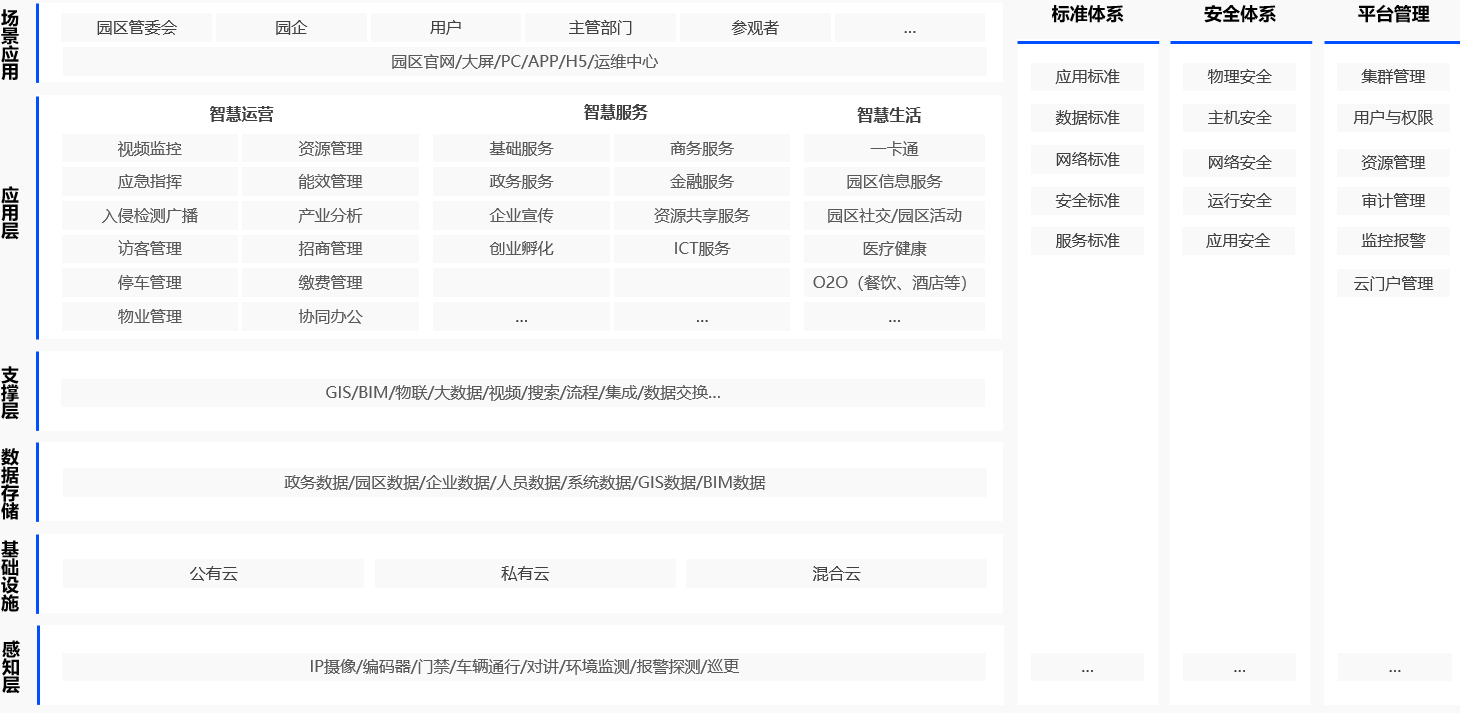Open the 入侵检测广播 item
The image size is (1460, 713).
(150, 216)
